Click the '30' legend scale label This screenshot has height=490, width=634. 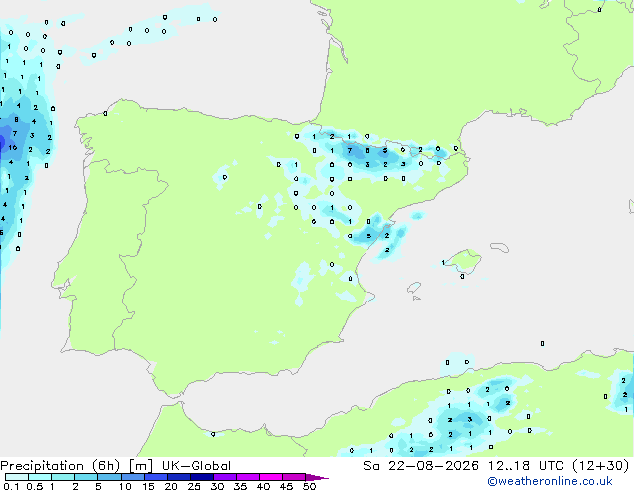tap(218, 486)
